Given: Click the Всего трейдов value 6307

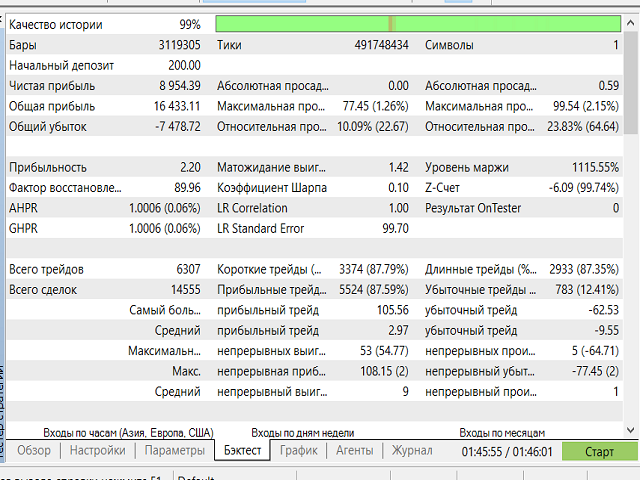Looking at the screenshot, I should (189, 269).
